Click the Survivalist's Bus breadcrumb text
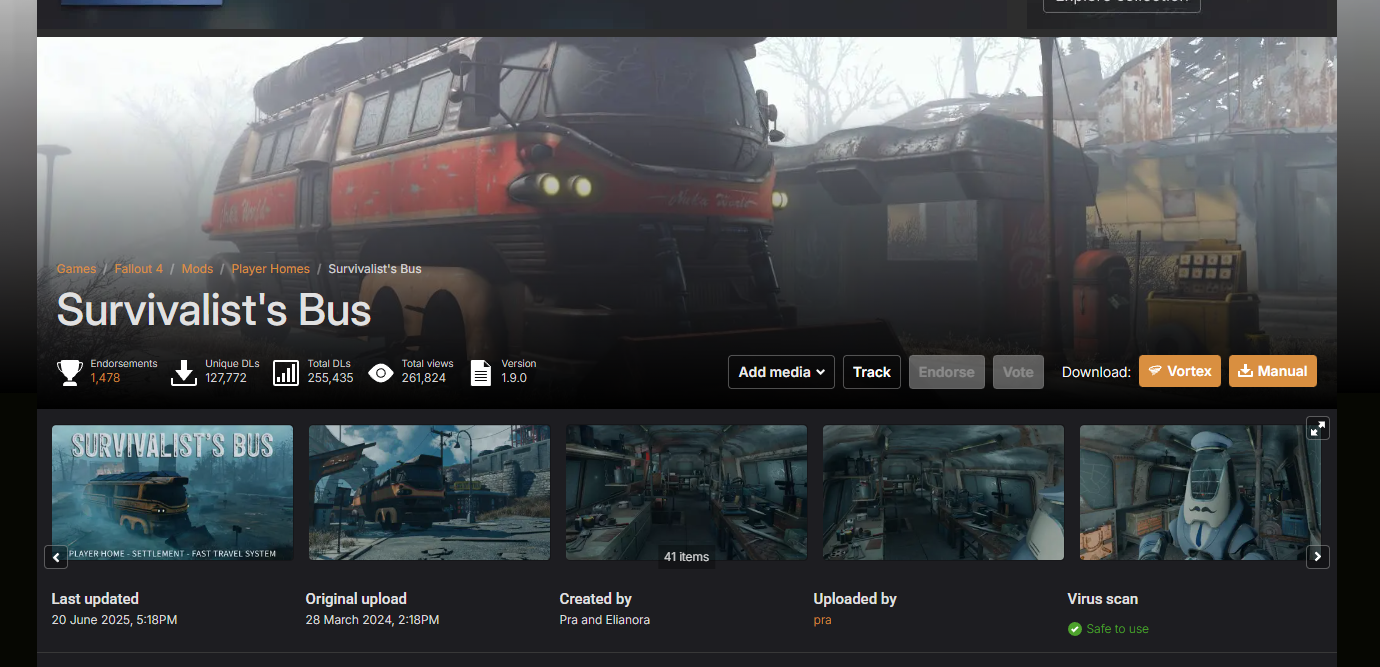This screenshot has width=1380, height=667. (375, 269)
